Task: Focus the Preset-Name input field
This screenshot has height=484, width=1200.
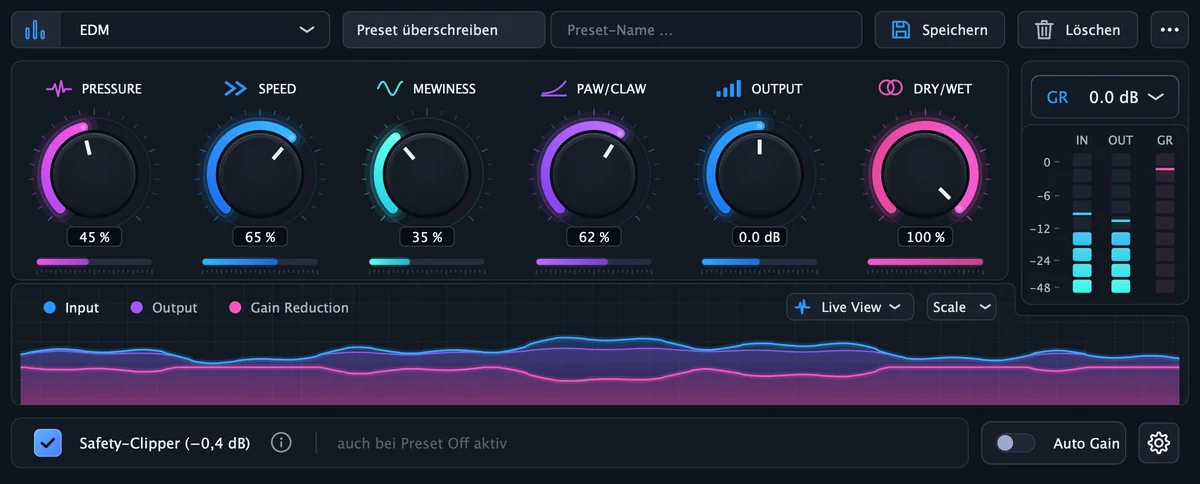Action: (x=706, y=30)
